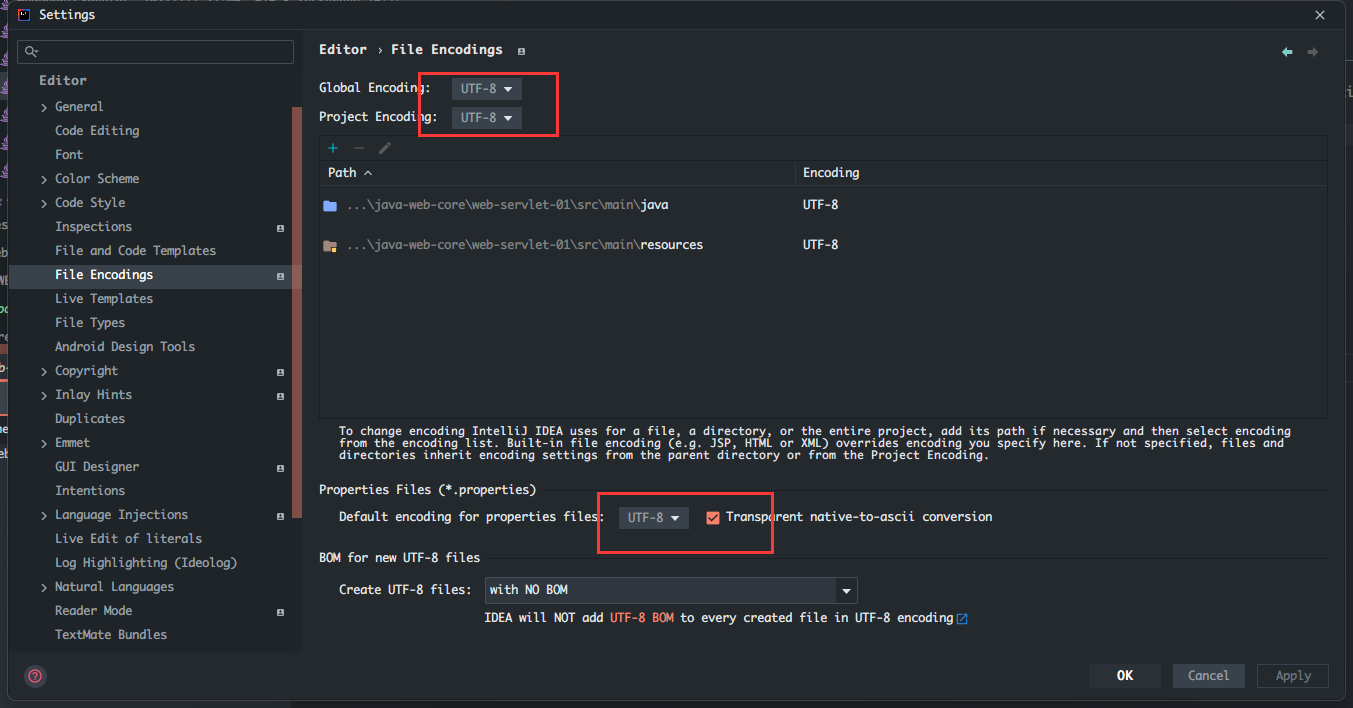Focus the settings search field
Image resolution: width=1353 pixels, height=708 pixels.
(x=156, y=52)
